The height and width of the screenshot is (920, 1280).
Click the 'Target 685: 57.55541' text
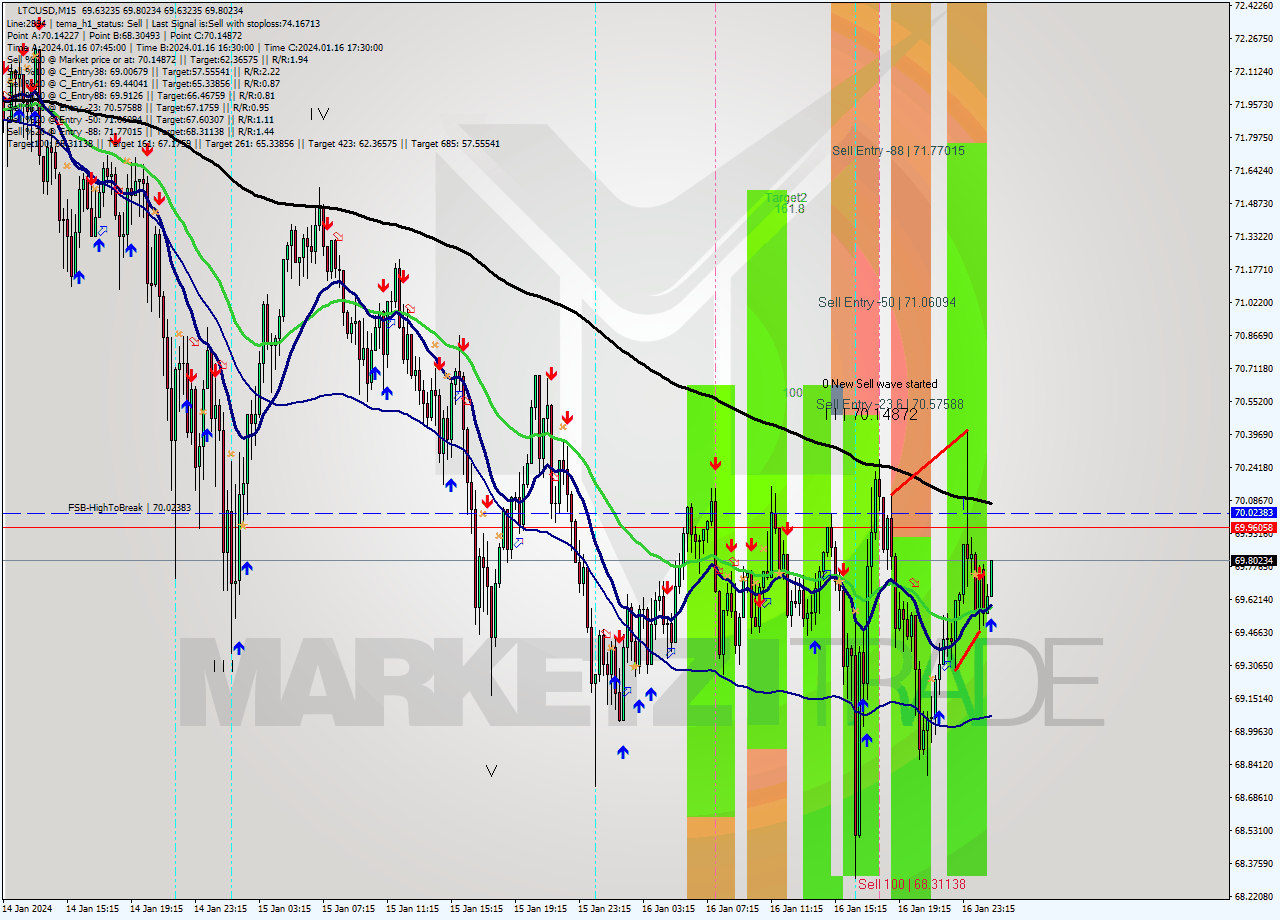tap(455, 144)
